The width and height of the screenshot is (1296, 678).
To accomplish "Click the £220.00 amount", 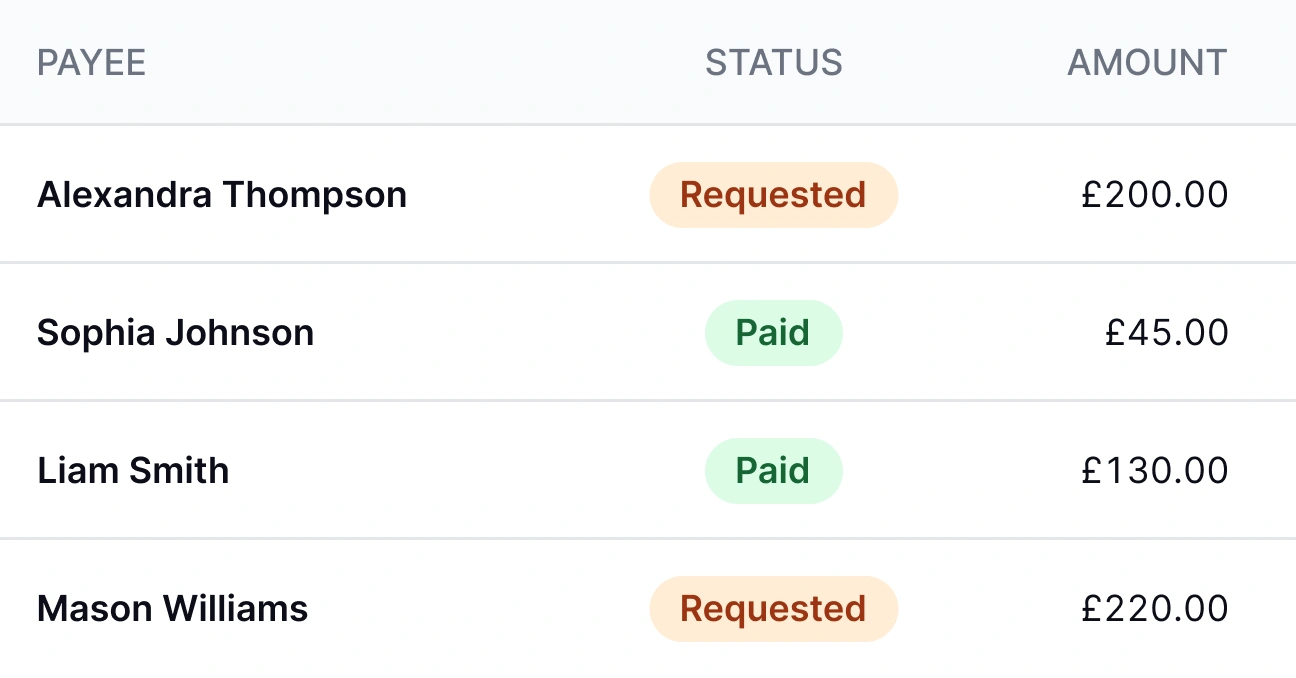I will click(x=1156, y=608).
